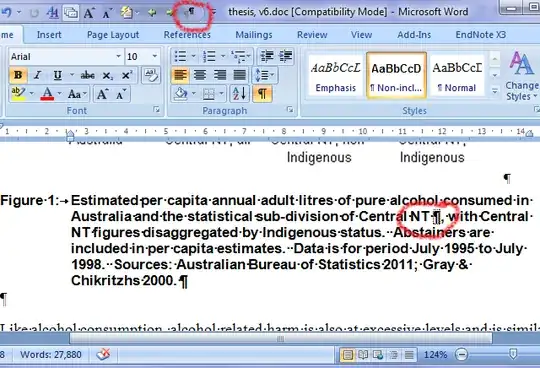Click the Numbering list icon
540x368 pixels.
209,56
